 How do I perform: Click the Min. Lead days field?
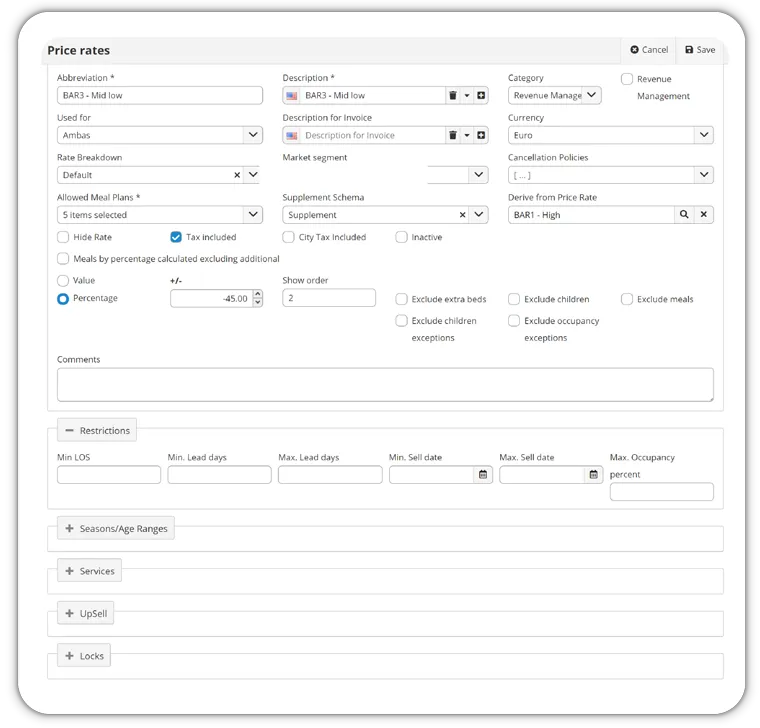(219, 475)
